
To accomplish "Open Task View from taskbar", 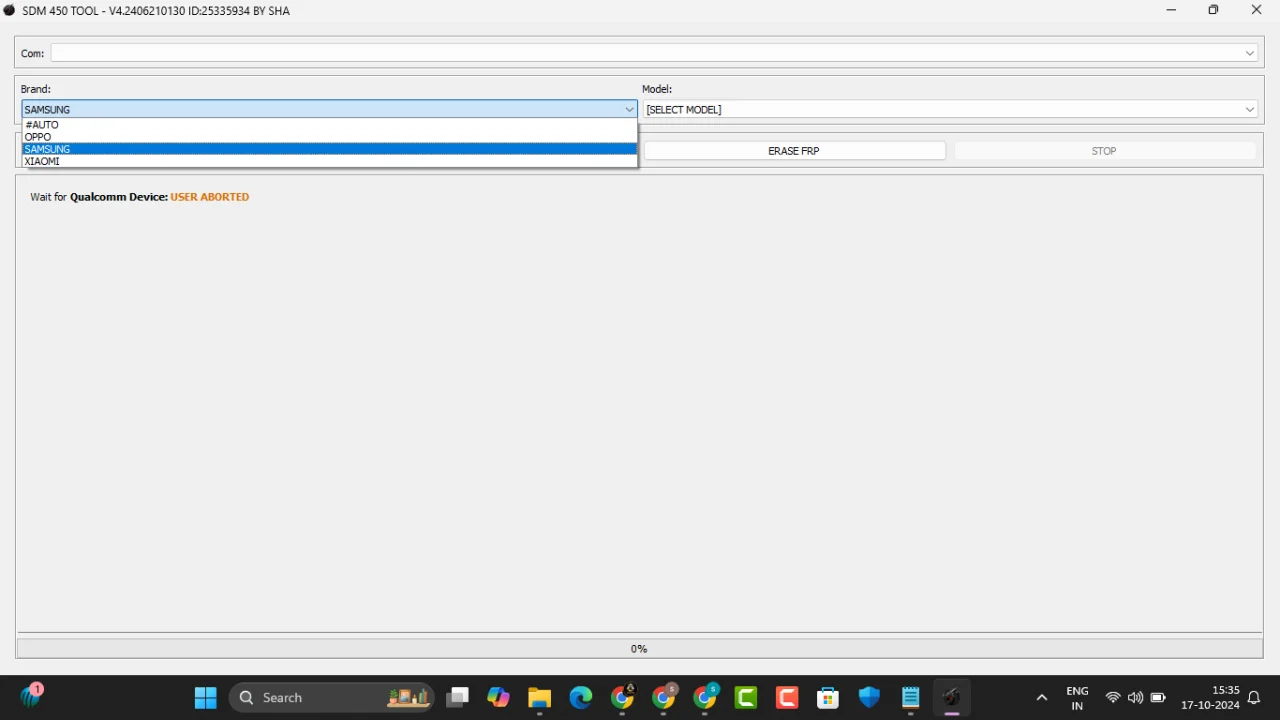I will pos(458,697).
